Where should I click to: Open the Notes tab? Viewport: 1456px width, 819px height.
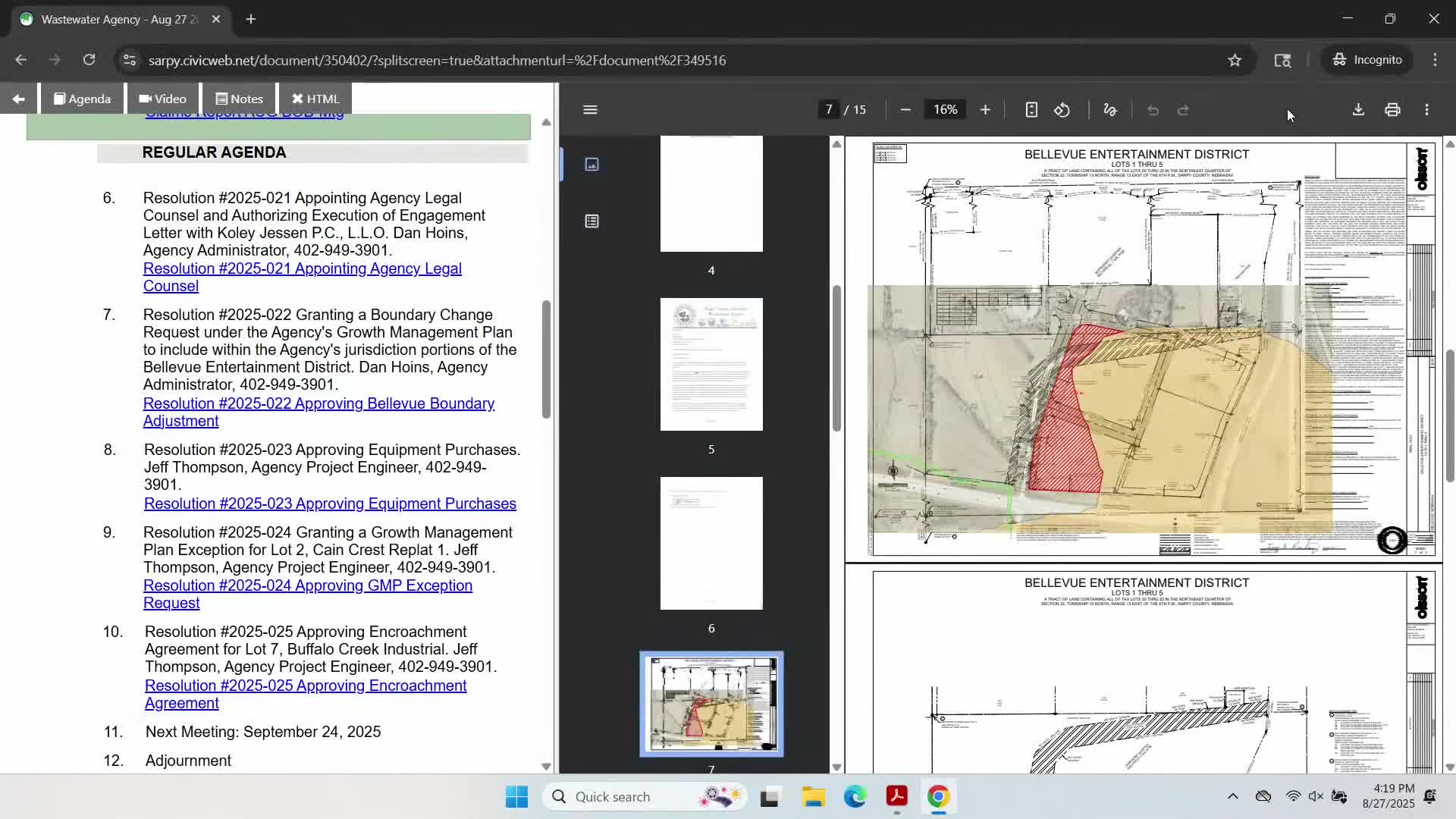click(239, 99)
